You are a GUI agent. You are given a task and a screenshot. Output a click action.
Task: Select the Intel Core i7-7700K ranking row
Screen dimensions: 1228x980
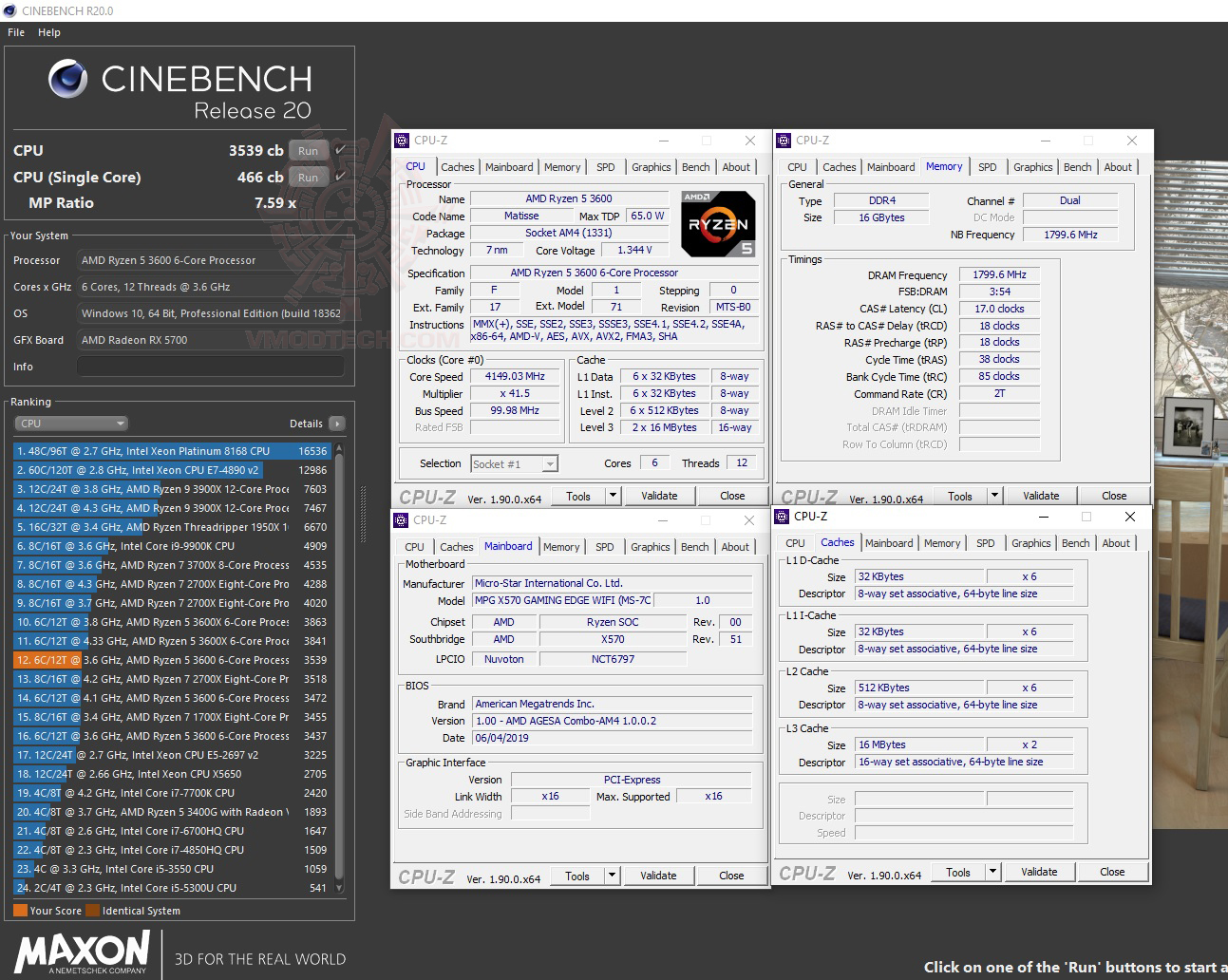(172, 793)
